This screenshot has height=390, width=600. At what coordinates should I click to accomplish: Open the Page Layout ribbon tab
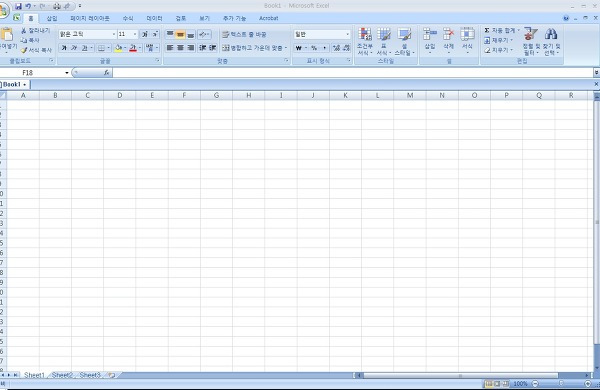(x=90, y=18)
